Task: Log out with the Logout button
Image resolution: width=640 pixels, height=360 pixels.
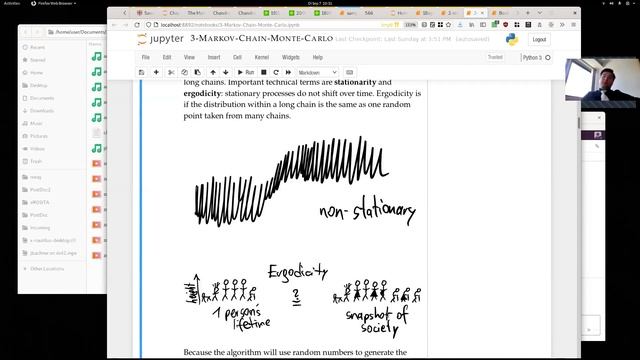Action: [539, 40]
